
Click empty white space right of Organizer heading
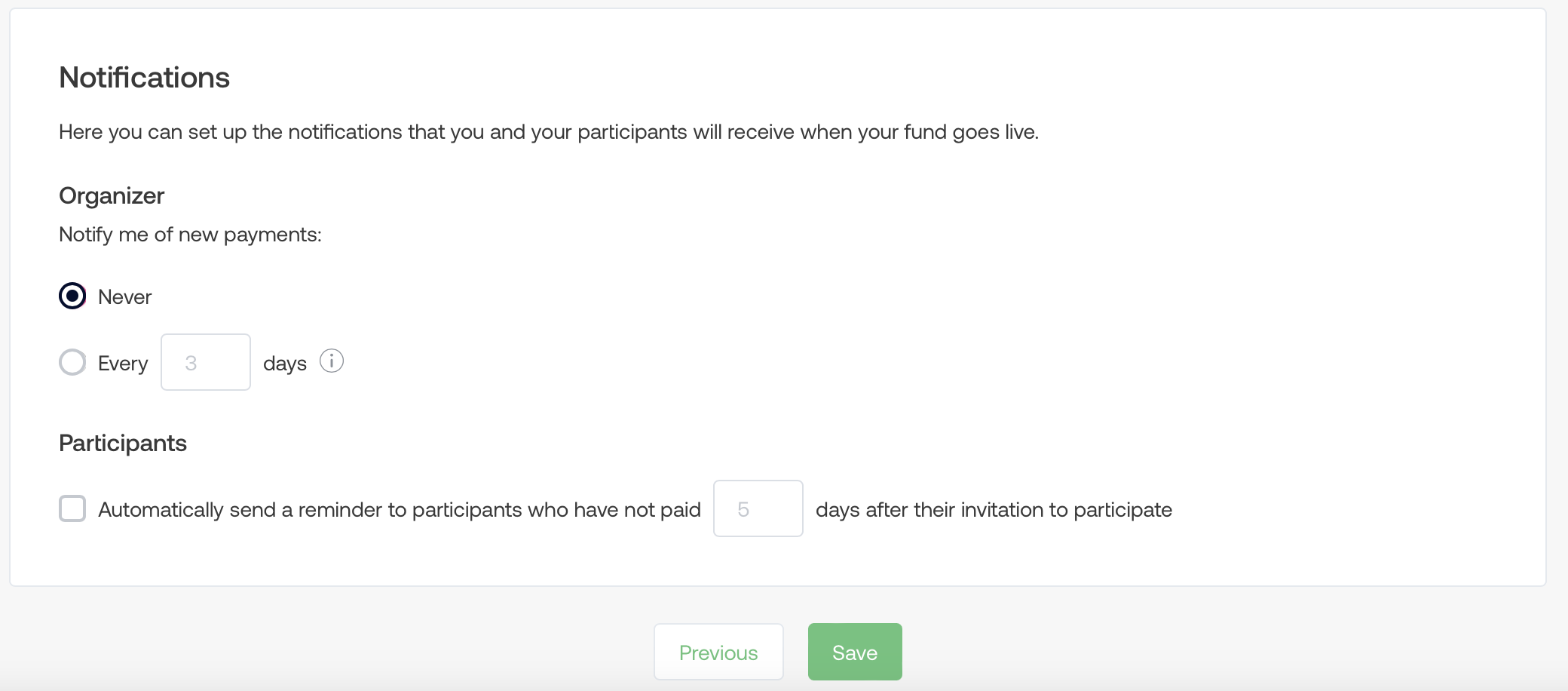(754, 196)
